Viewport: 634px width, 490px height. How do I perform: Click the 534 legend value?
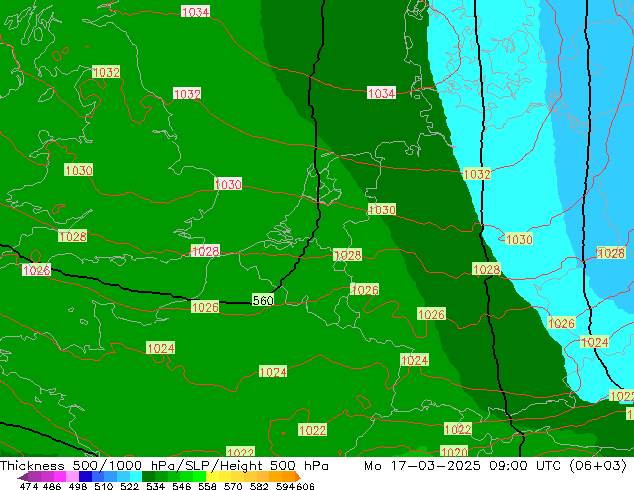point(155,486)
